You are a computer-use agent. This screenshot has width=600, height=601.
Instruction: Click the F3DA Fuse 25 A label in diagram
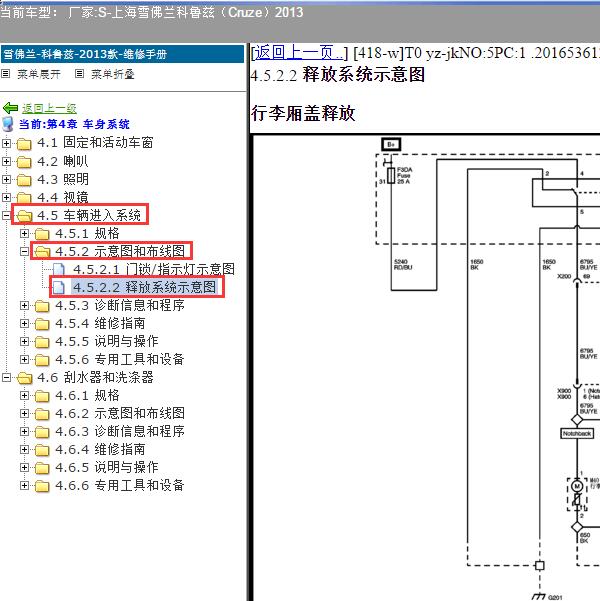pyautogui.click(x=404, y=176)
